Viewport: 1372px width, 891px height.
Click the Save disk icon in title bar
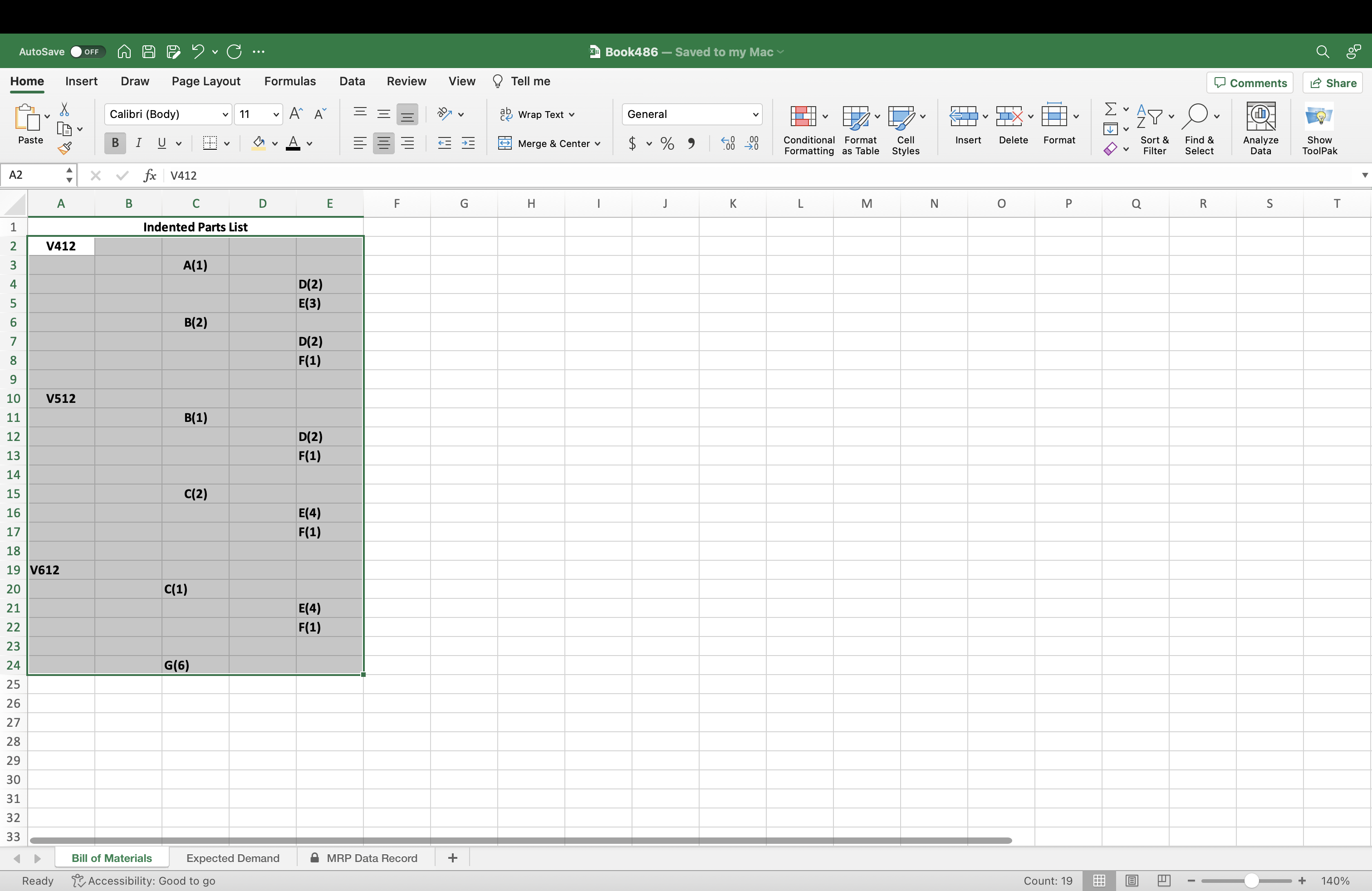pos(149,51)
